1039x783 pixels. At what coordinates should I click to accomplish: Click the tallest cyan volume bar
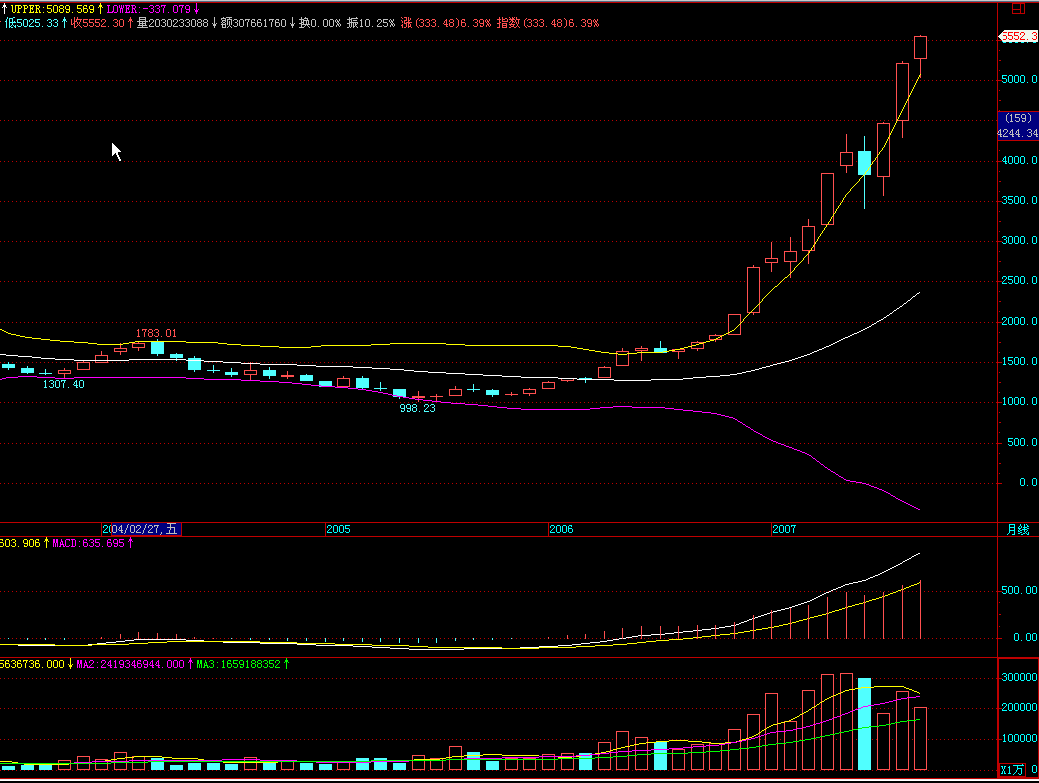(x=865, y=724)
